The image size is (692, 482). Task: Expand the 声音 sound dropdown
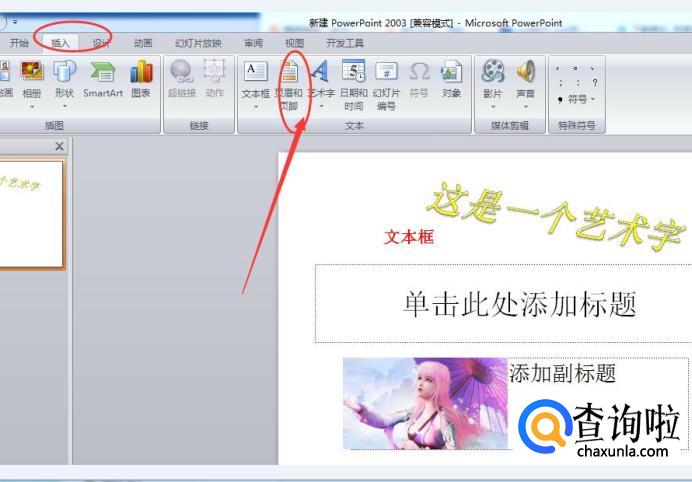click(525, 106)
